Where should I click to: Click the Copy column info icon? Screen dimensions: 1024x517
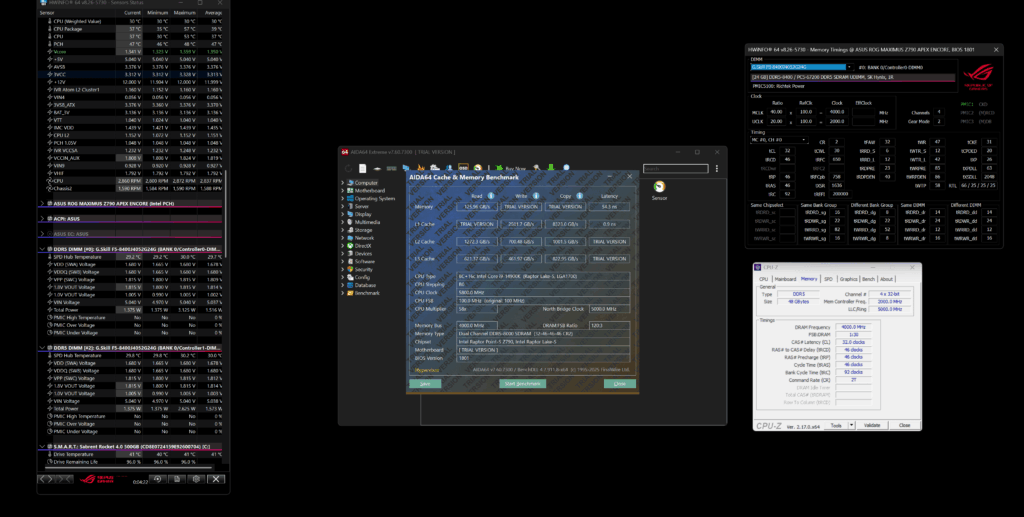click(579, 196)
